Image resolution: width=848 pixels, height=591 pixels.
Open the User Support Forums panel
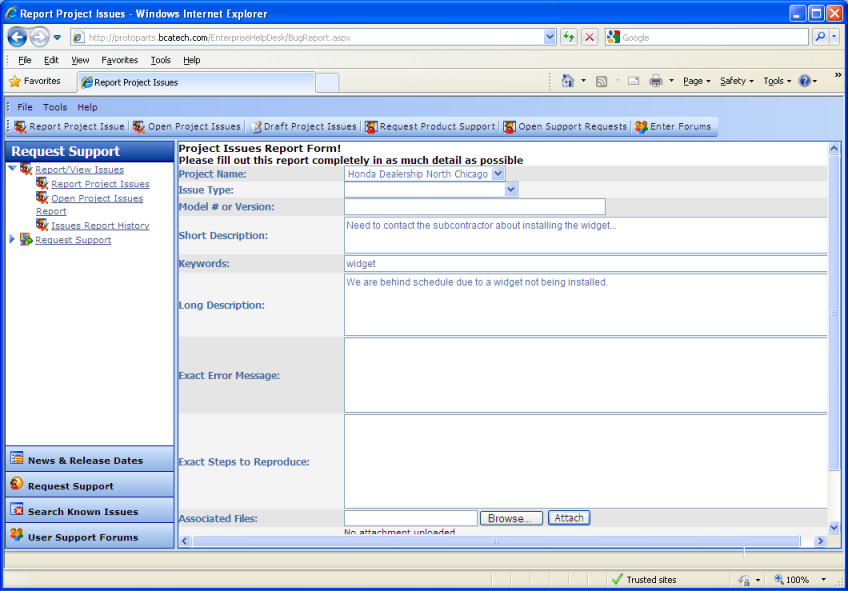[90, 536]
